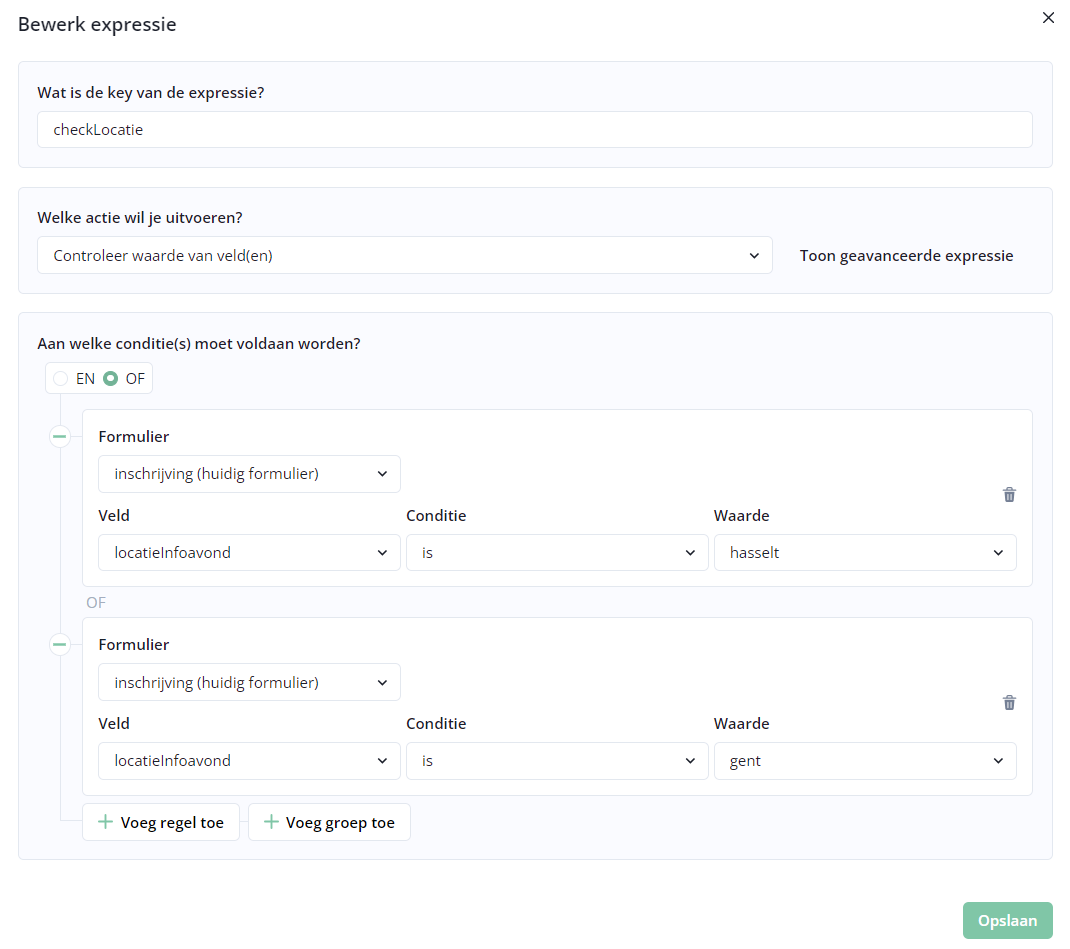
Task: Select the EN radio option
Action: click(62, 379)
